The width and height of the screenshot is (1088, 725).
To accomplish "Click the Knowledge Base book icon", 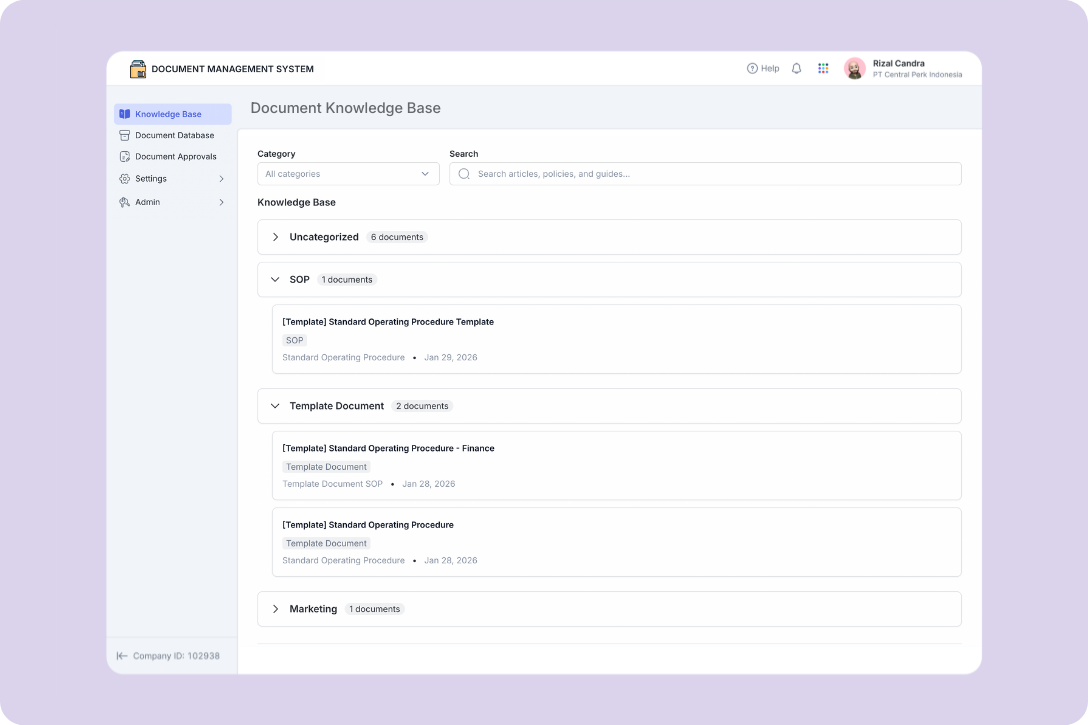I will point(125,114).
